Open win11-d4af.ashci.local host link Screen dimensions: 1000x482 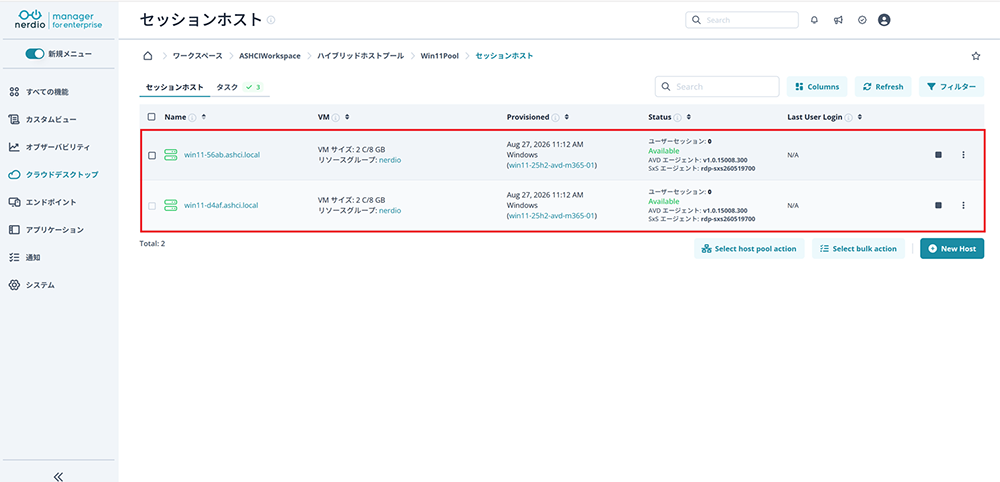221,205
